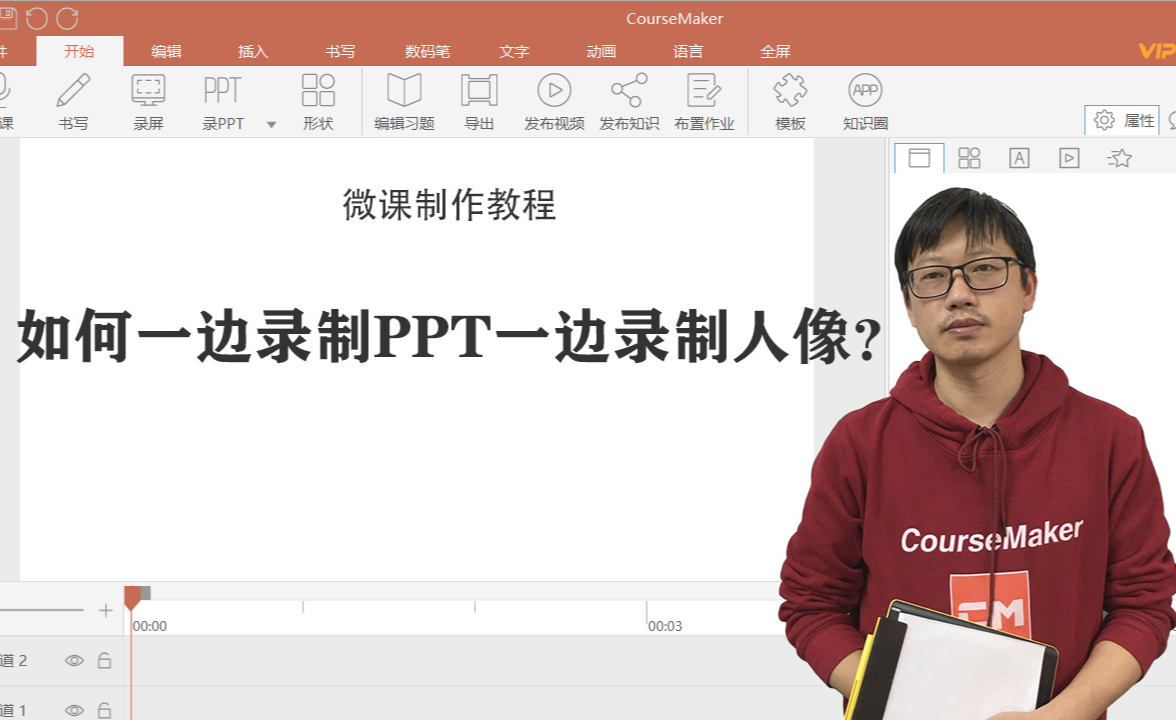Redo the last action

68,18
